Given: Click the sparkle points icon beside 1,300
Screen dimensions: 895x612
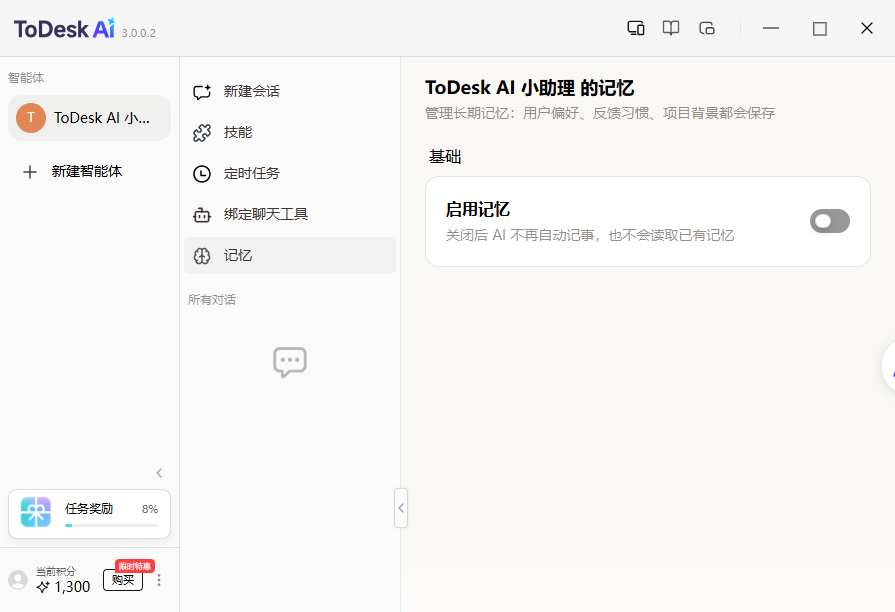Looking at the screenshot, I should coord(43,587).
